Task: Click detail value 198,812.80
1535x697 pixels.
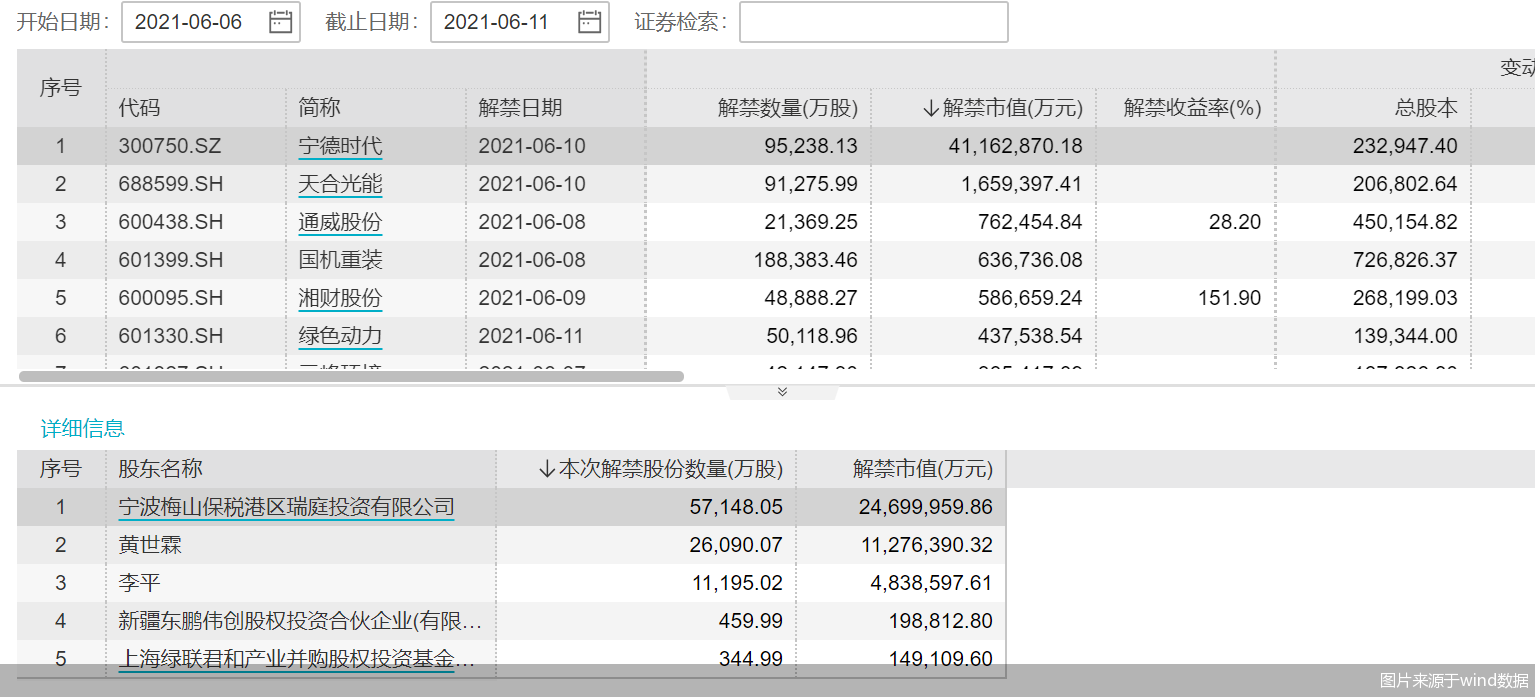Action: tap(941, 621)
